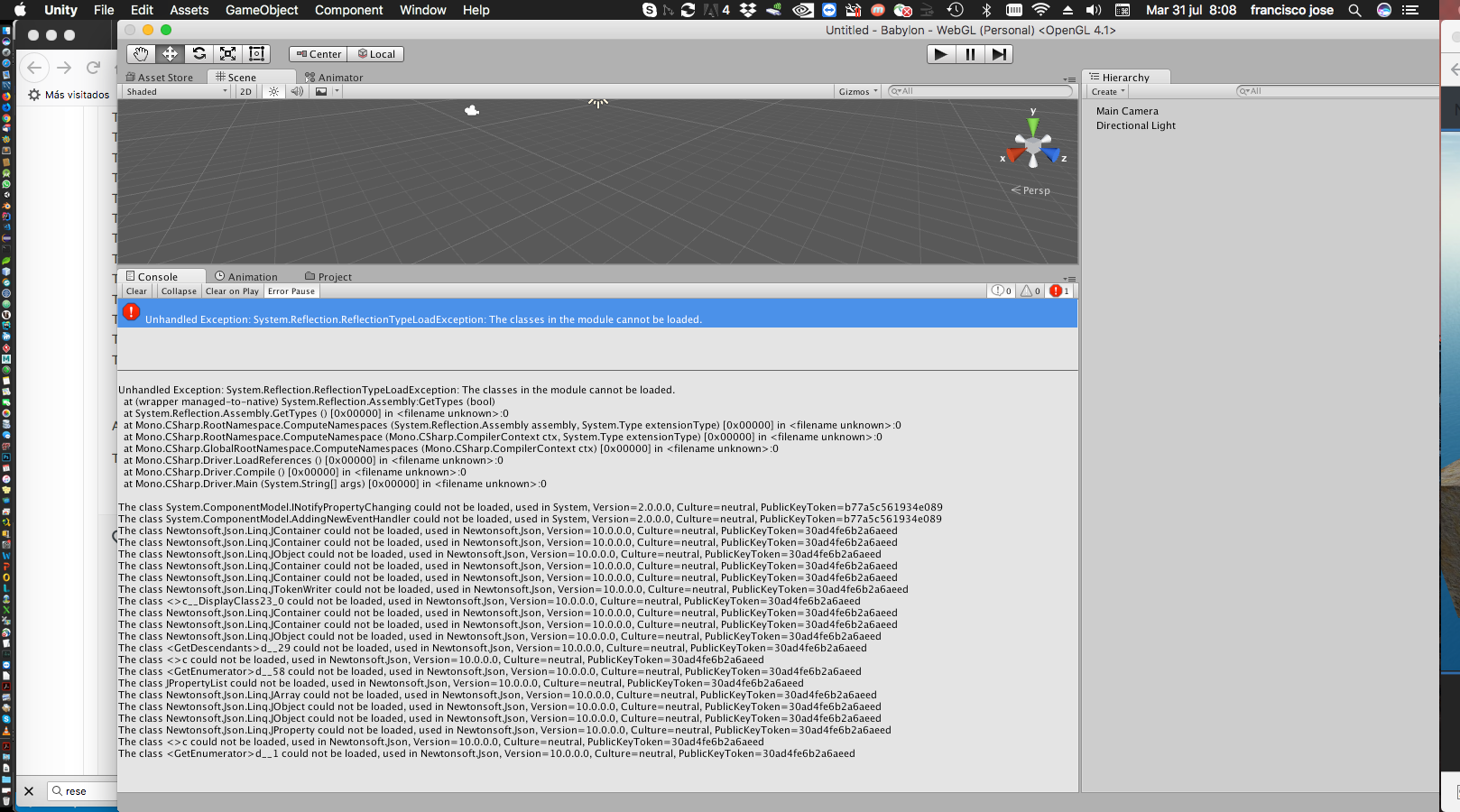Click the directional light sun gizmo in scene
The width and height of the screenshot is (1460, 812).
tap(597, 103)
